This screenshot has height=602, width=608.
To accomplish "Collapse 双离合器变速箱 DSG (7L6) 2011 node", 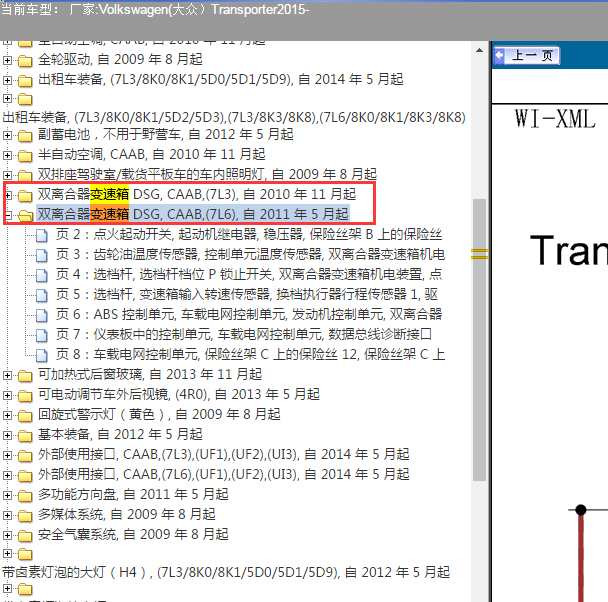I will [x=7, y=215].
